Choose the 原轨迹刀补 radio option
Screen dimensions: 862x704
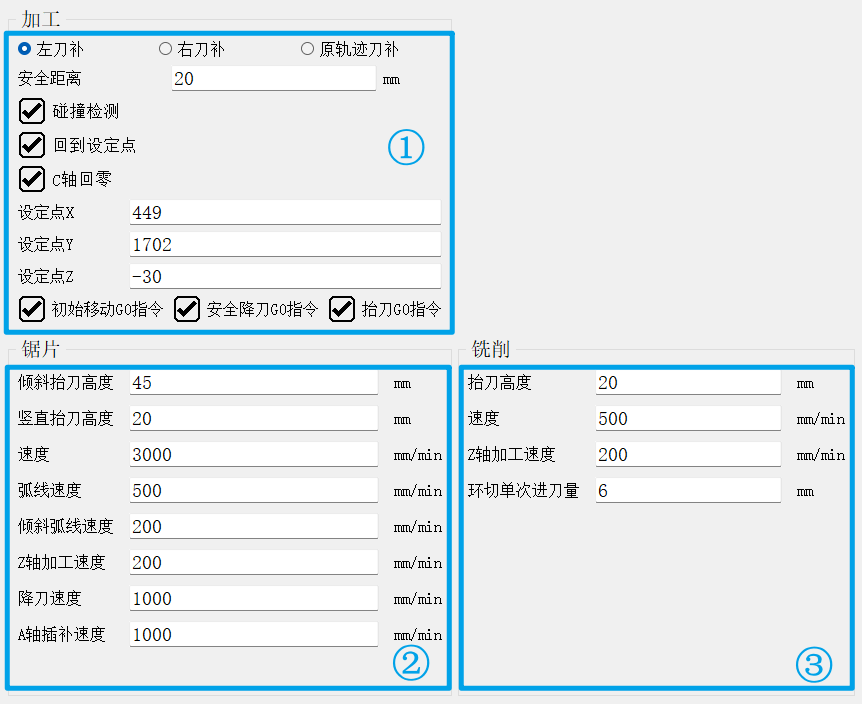pos(307,49)
